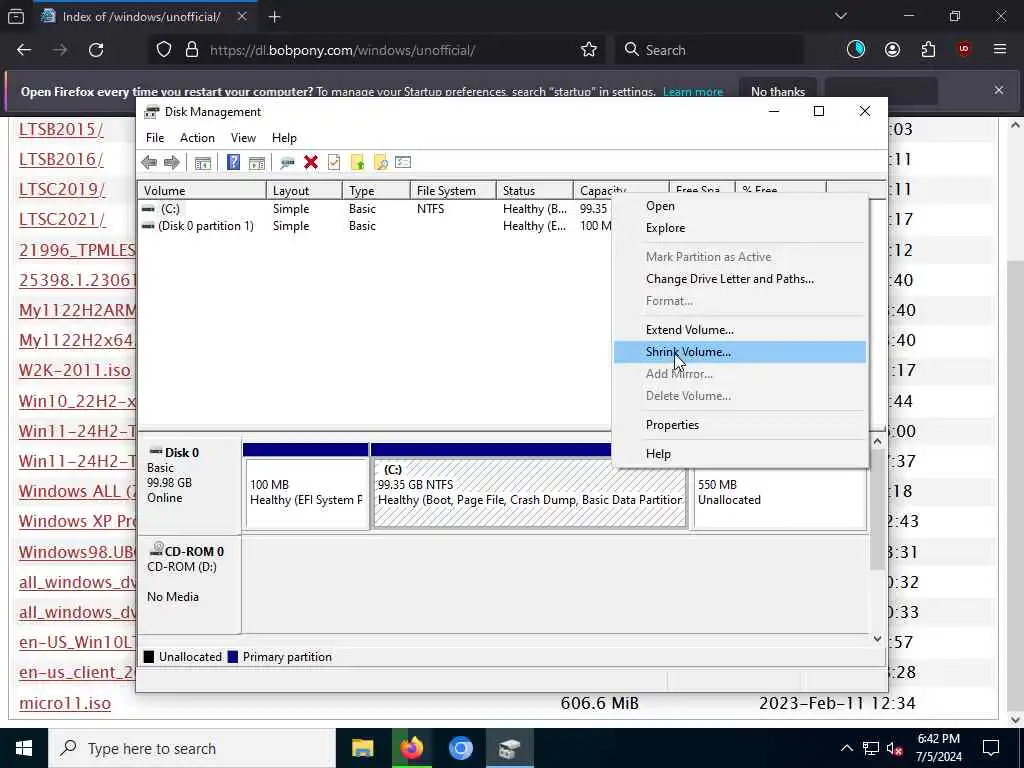Select the Disk 0 label block
Image resolution: width=1024 pixels, height=768 pixels.
click(189, 485)
